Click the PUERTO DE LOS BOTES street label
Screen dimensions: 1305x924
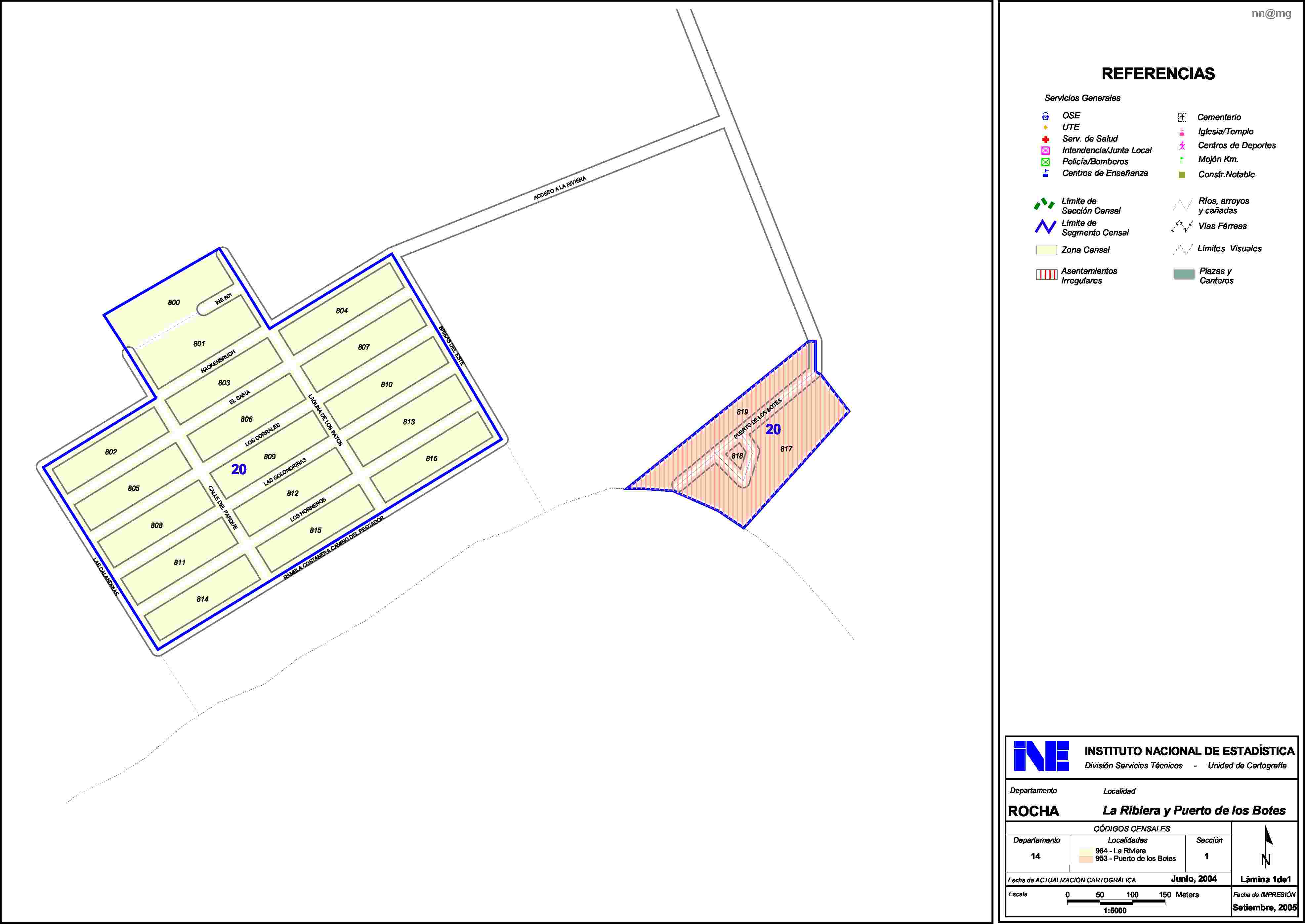tap(757, 419)
